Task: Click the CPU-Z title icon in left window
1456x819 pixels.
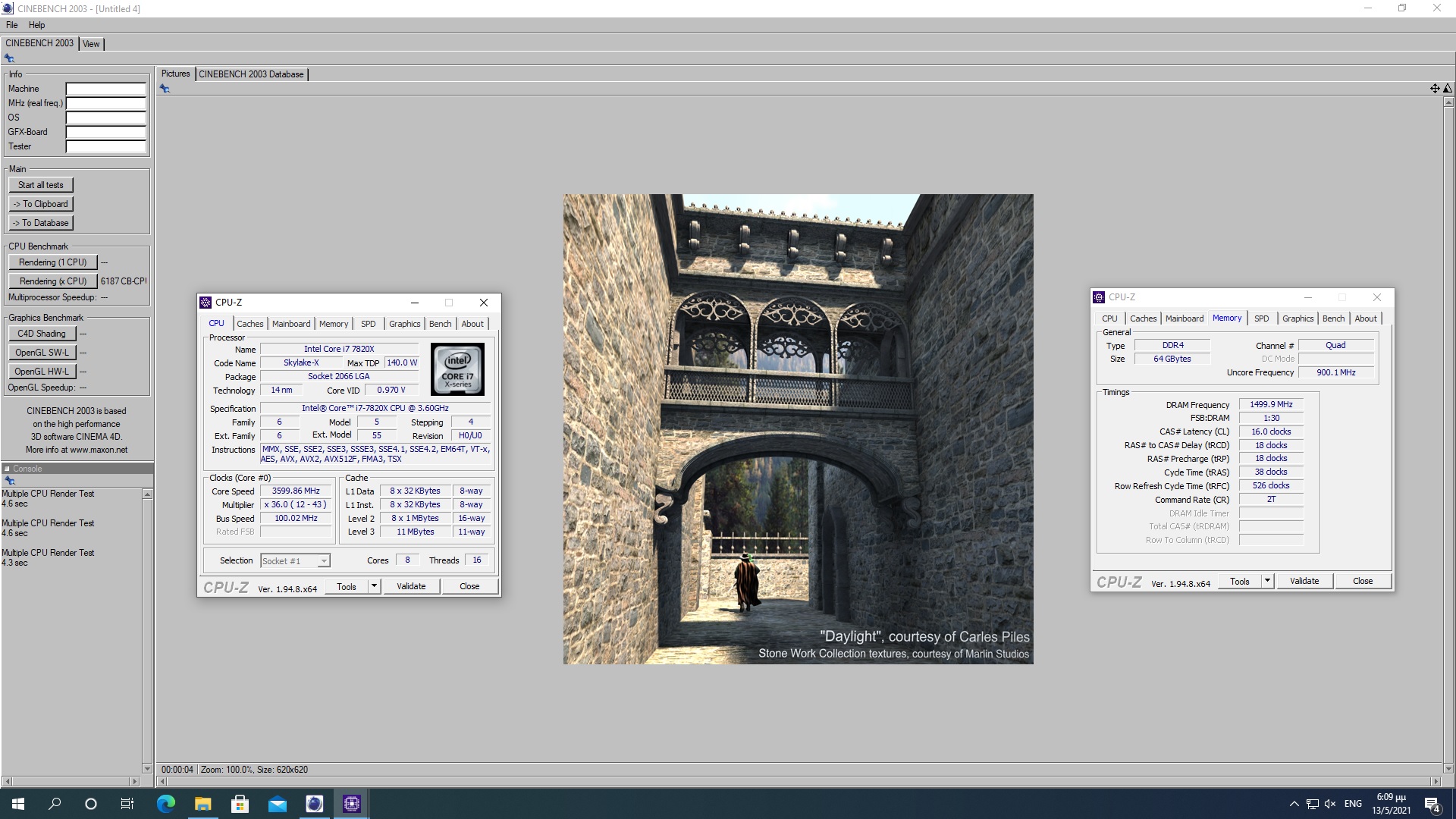Action: (206, 303)
